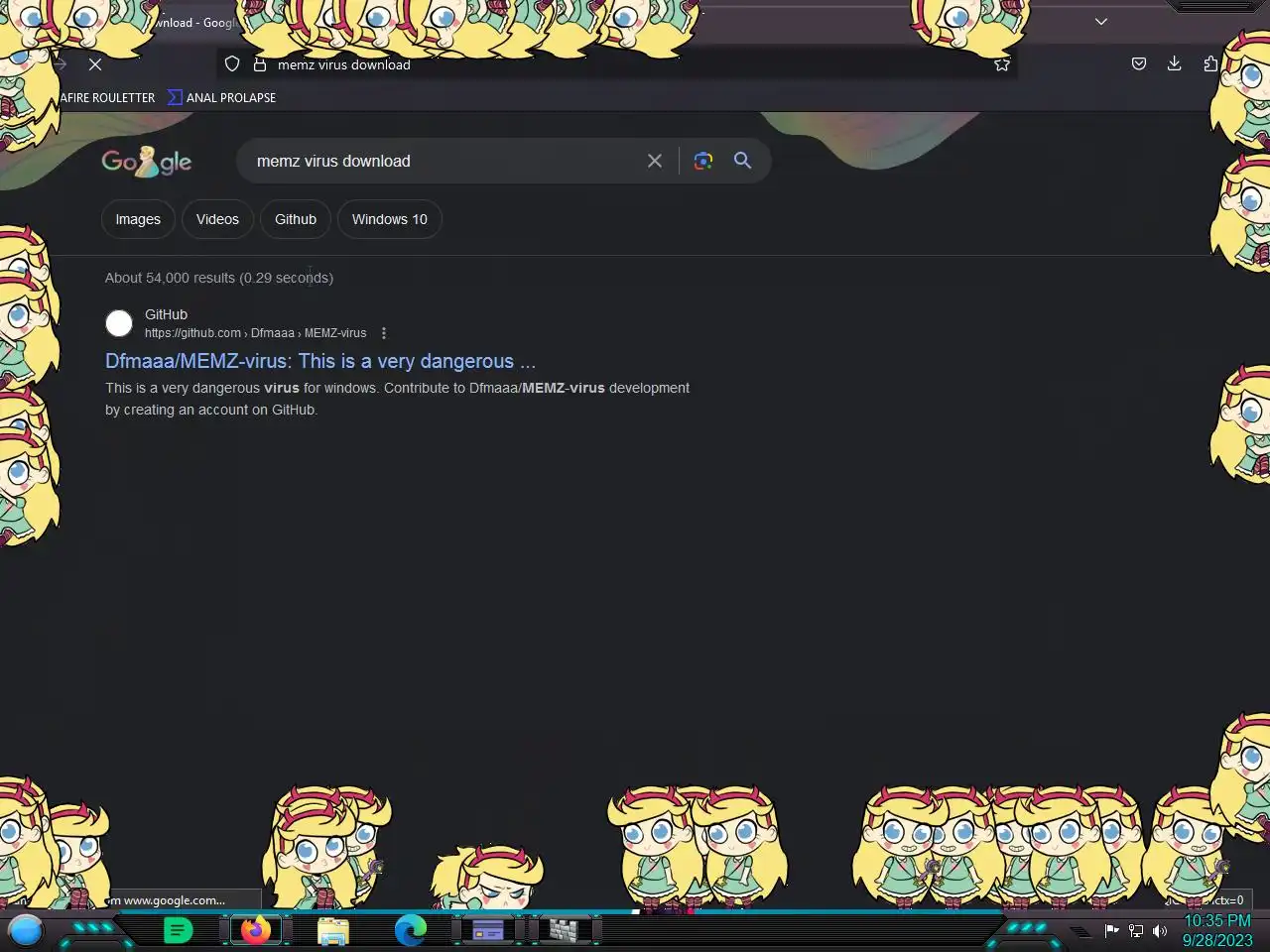Bookmark this page with the star icon
Image resolution: width=1270 pixels, height=952 pixels.
coord(1002,64)
